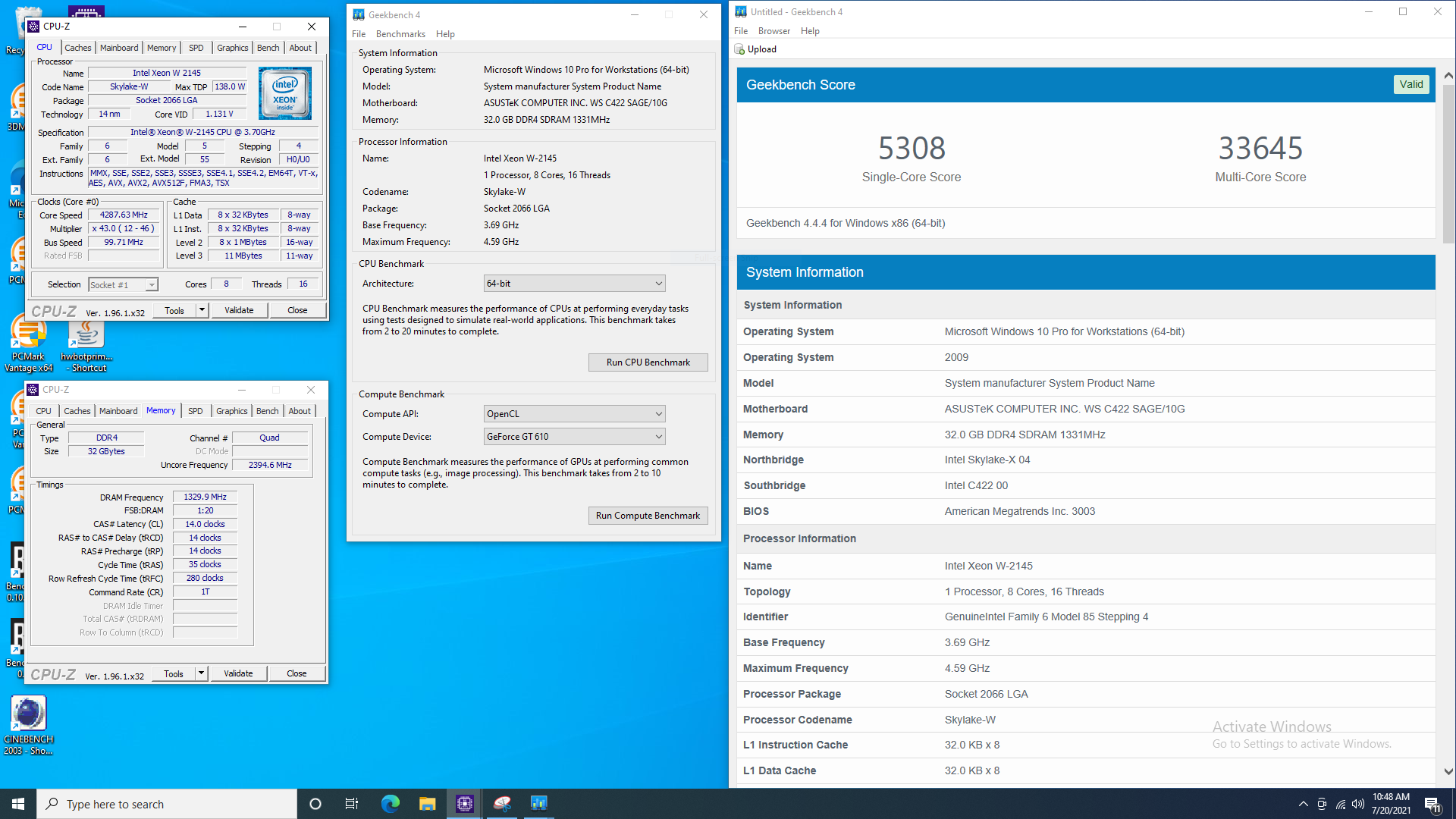1456x819 pixels.
Task: Open the Compute Device GeForce GT 610 dropdown
Action: 574,437
